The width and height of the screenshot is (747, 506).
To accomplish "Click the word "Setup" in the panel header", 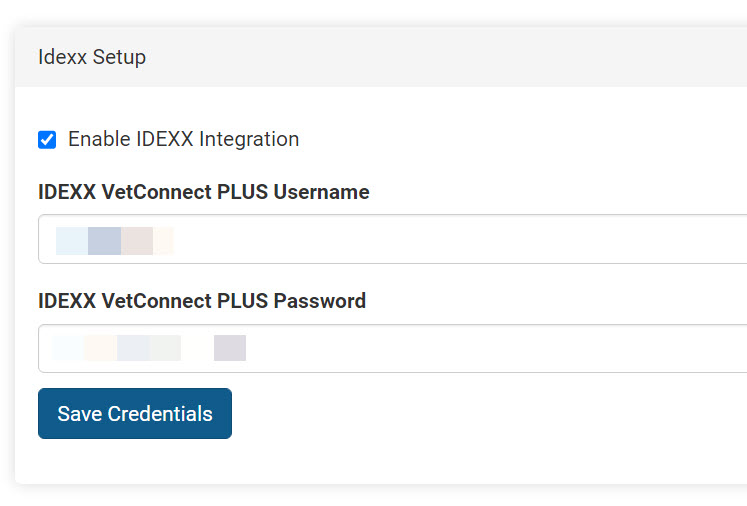I will click(x=119, y=57).
